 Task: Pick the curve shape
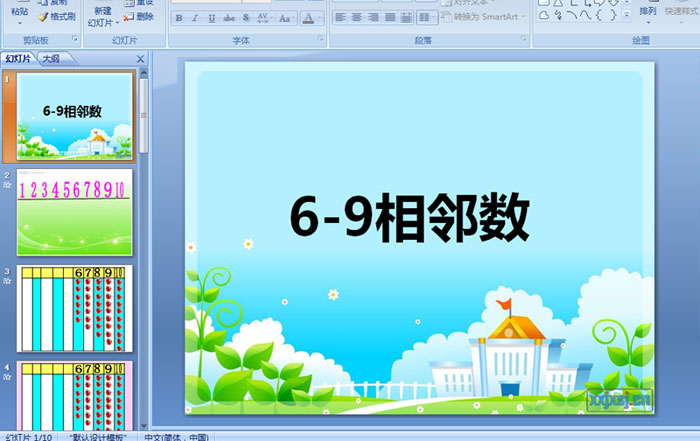[585, 15]
